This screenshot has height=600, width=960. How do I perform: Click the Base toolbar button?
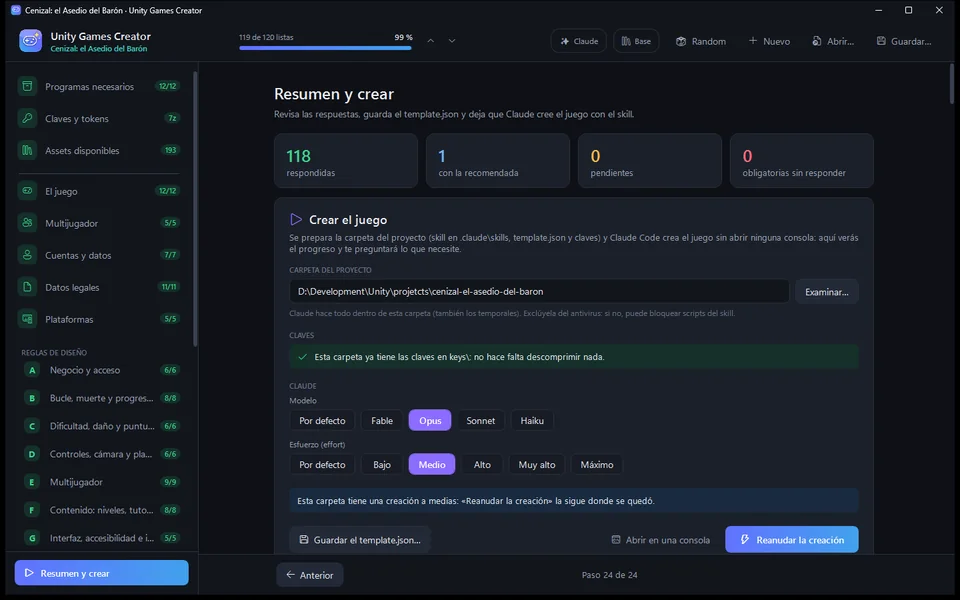tap(636, 41)
